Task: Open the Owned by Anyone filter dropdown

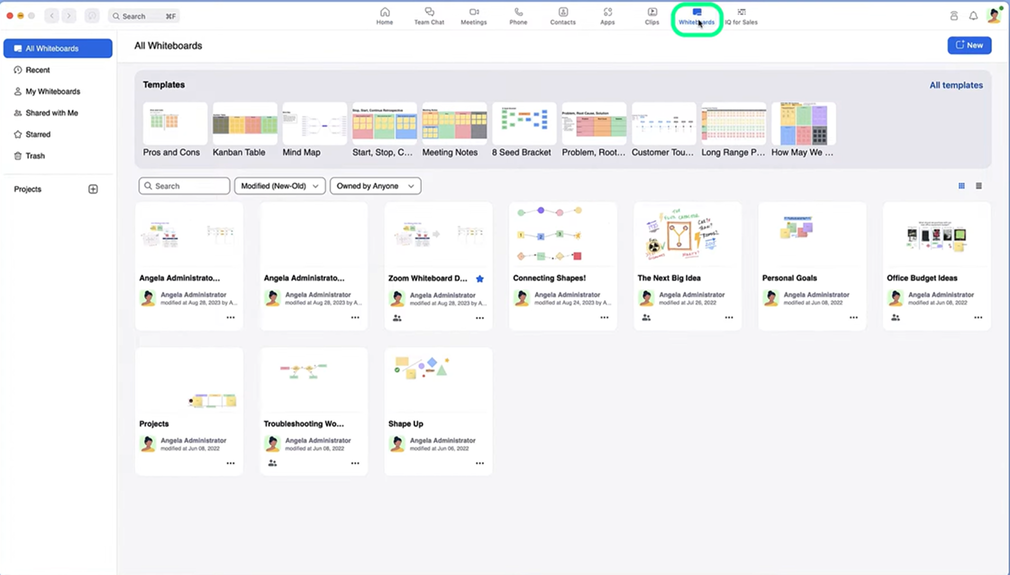Action: point(375,186)
